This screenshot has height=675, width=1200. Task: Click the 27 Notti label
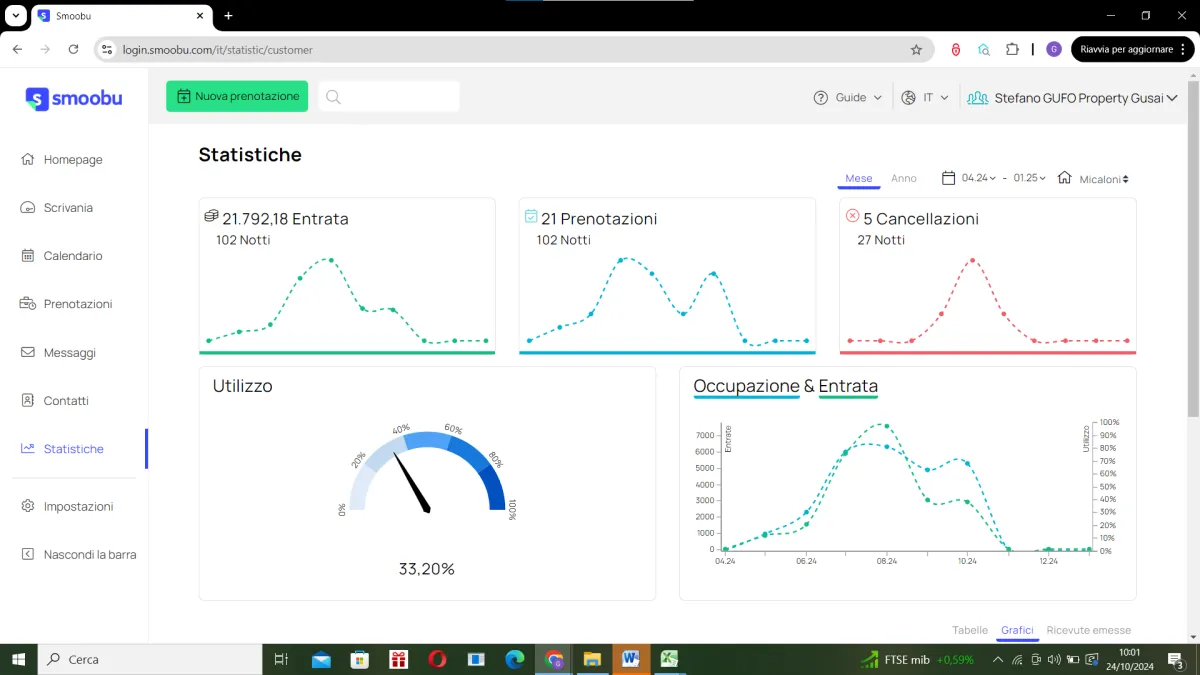881,240
